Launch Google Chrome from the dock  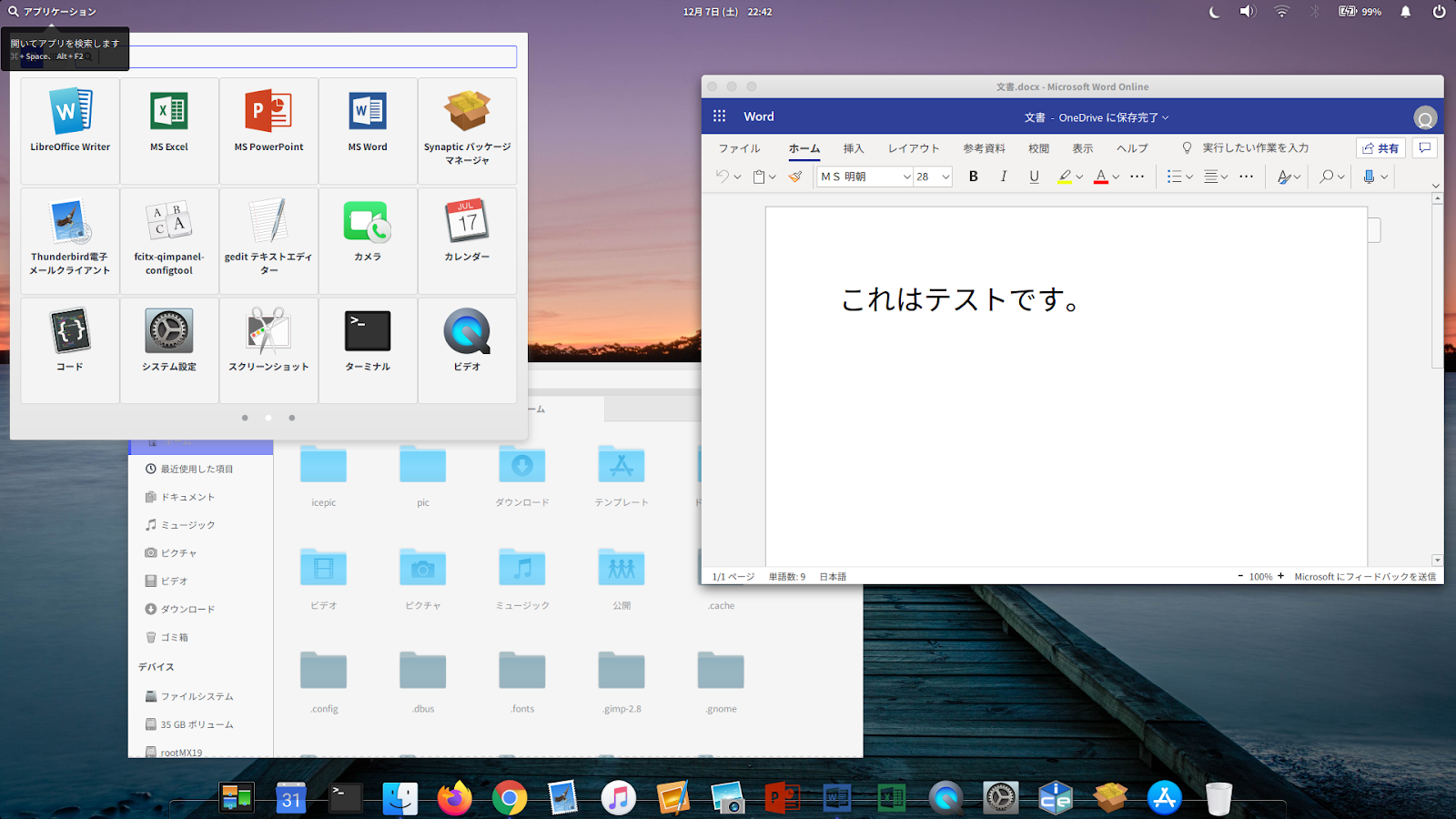(510, 798)
